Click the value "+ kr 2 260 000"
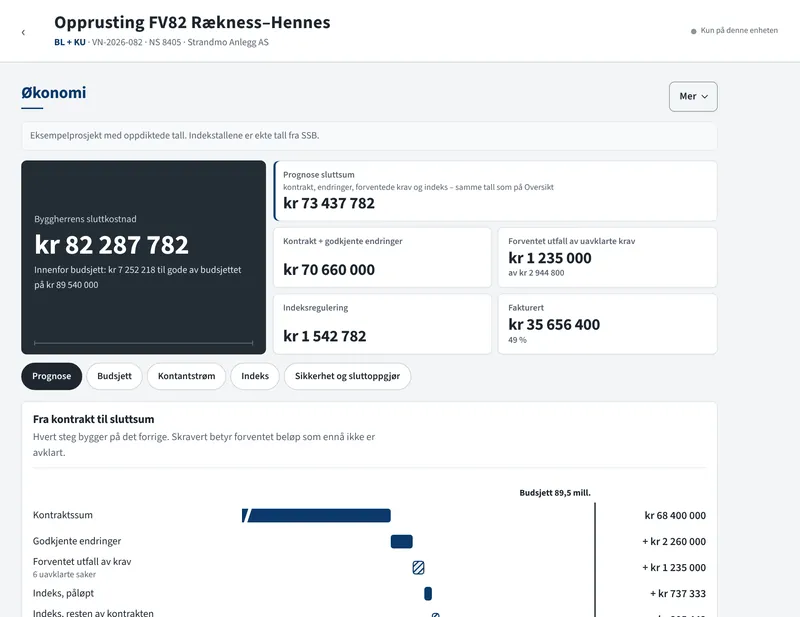Screen dimensions: 800x617 click(674, 541)
